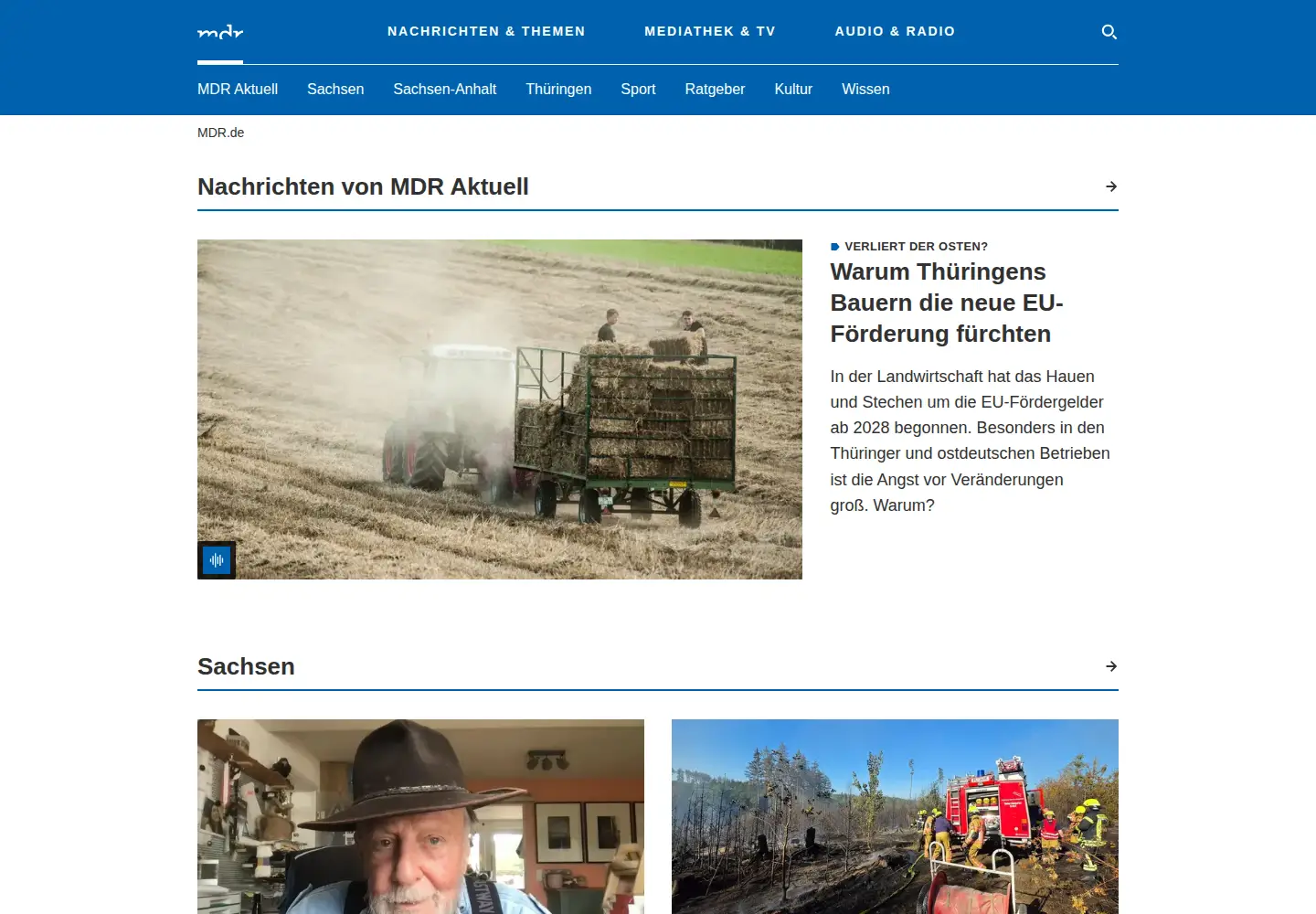Open the thumbnail of man with hat
The height and width of the screenshot is (914, 1316).
pos(420,816)
